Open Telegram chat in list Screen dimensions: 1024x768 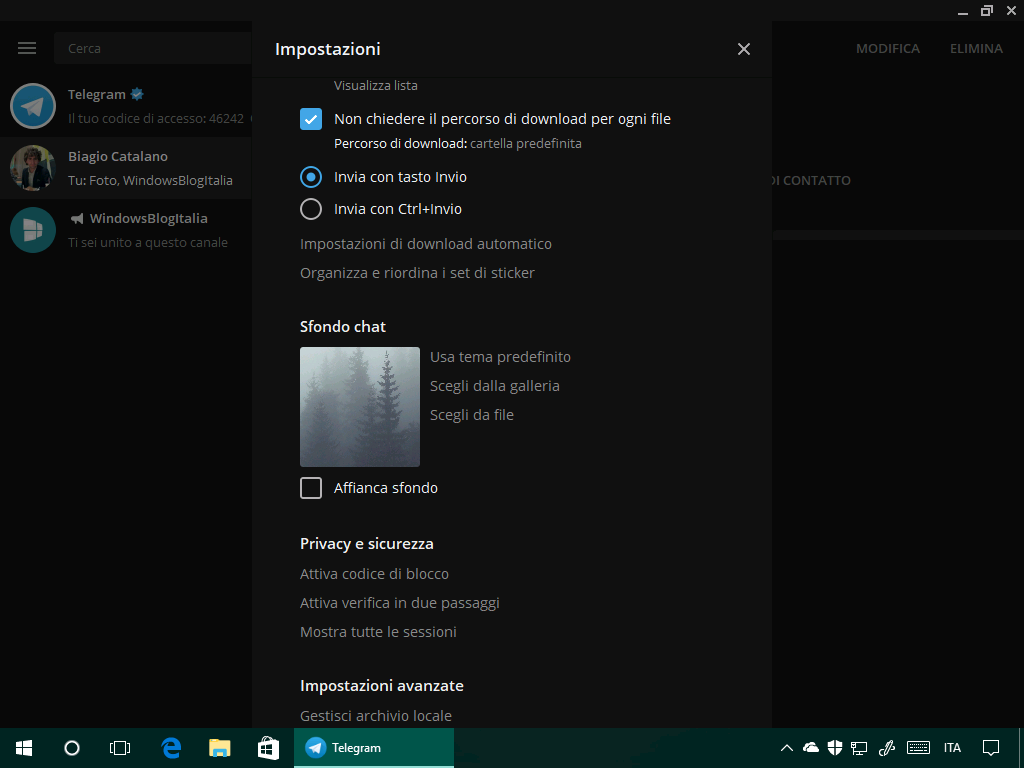pos(126,106)
